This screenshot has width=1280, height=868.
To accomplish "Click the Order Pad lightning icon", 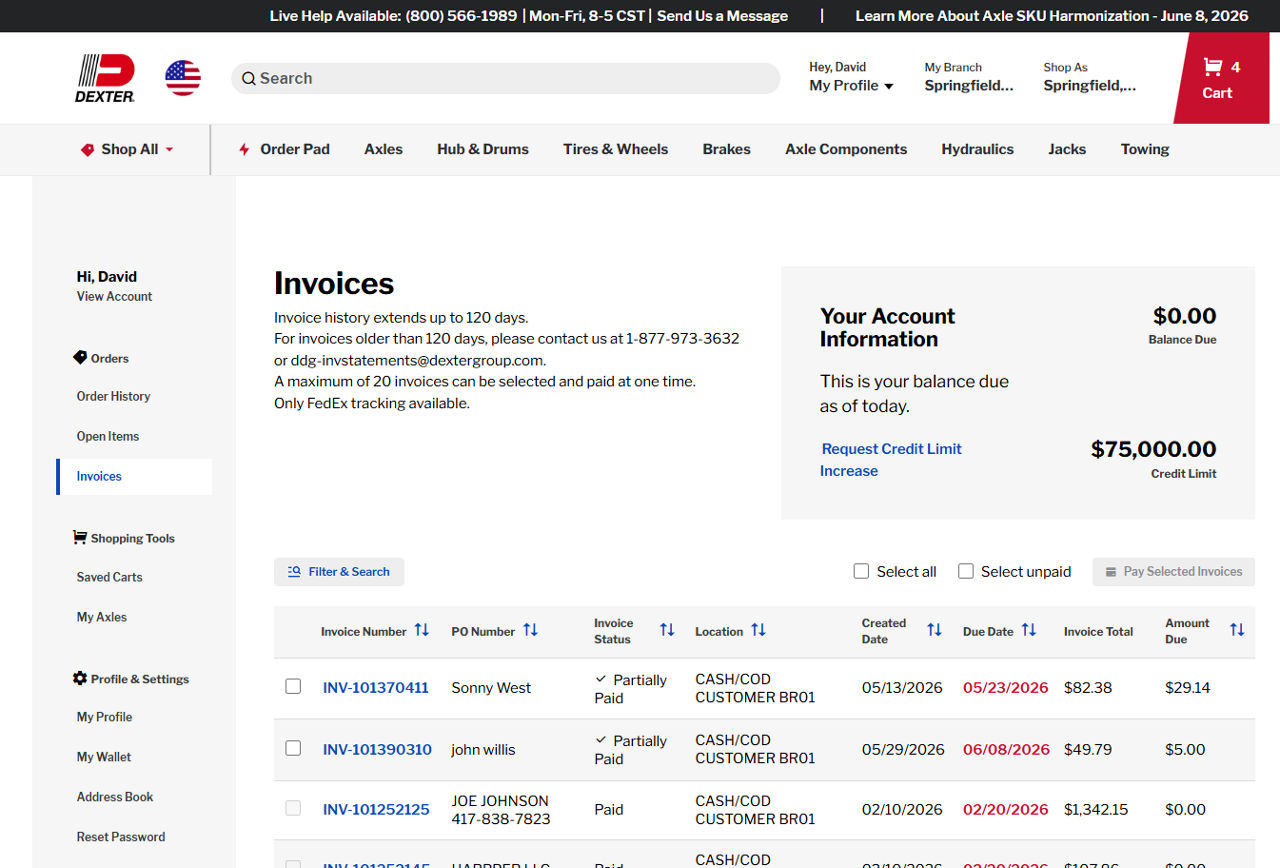I will 244,149.
